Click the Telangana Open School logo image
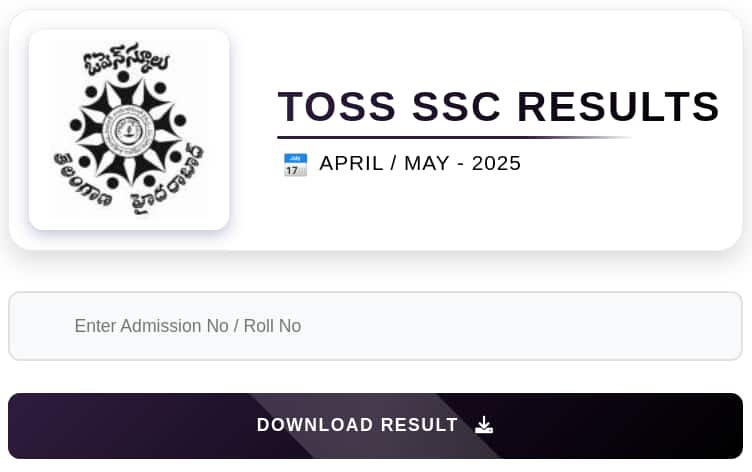 click(x=129, y=130)
